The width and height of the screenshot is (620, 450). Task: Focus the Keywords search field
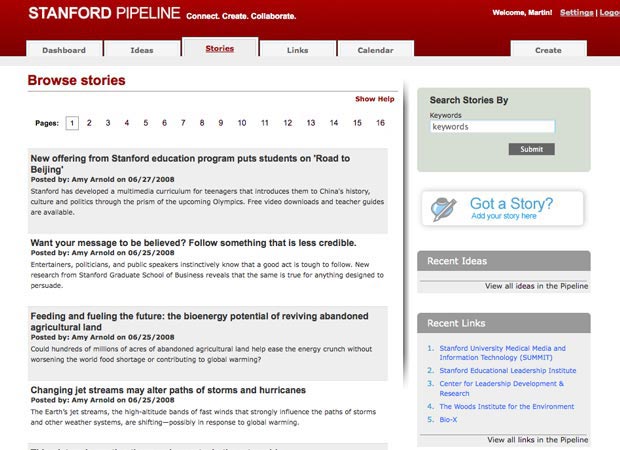tap(492, 127)
